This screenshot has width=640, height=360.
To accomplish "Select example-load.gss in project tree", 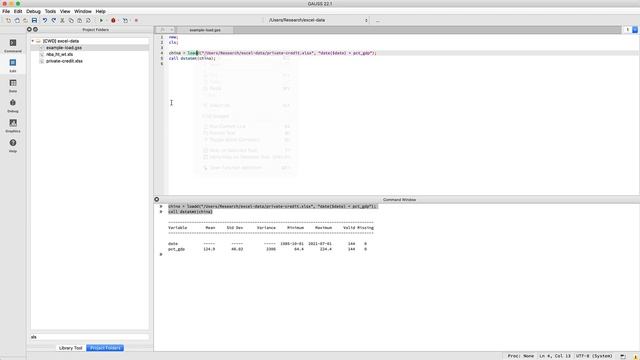I will (64, 48).
